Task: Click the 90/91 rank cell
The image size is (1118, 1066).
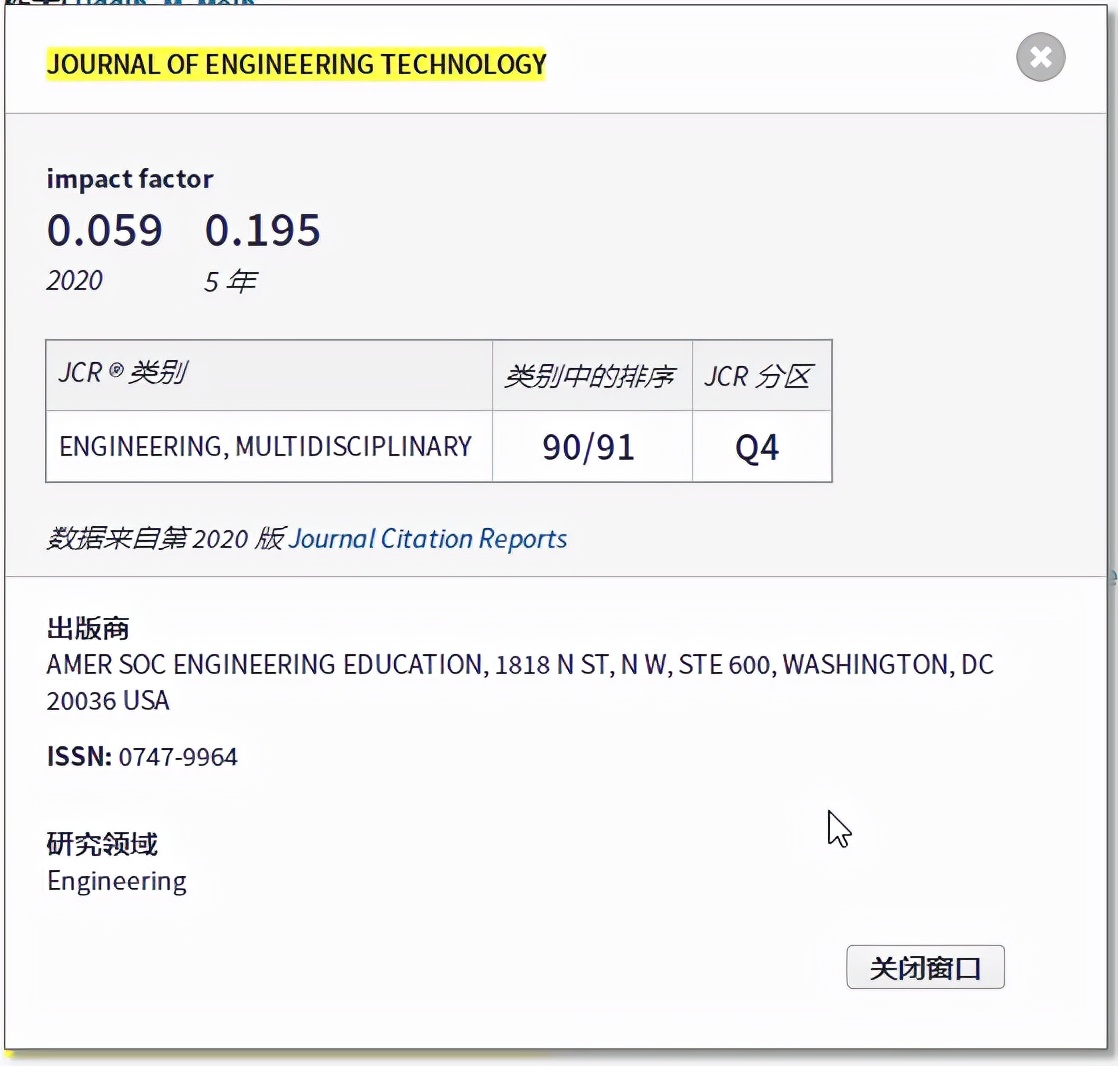Action: tap(589, 447)
